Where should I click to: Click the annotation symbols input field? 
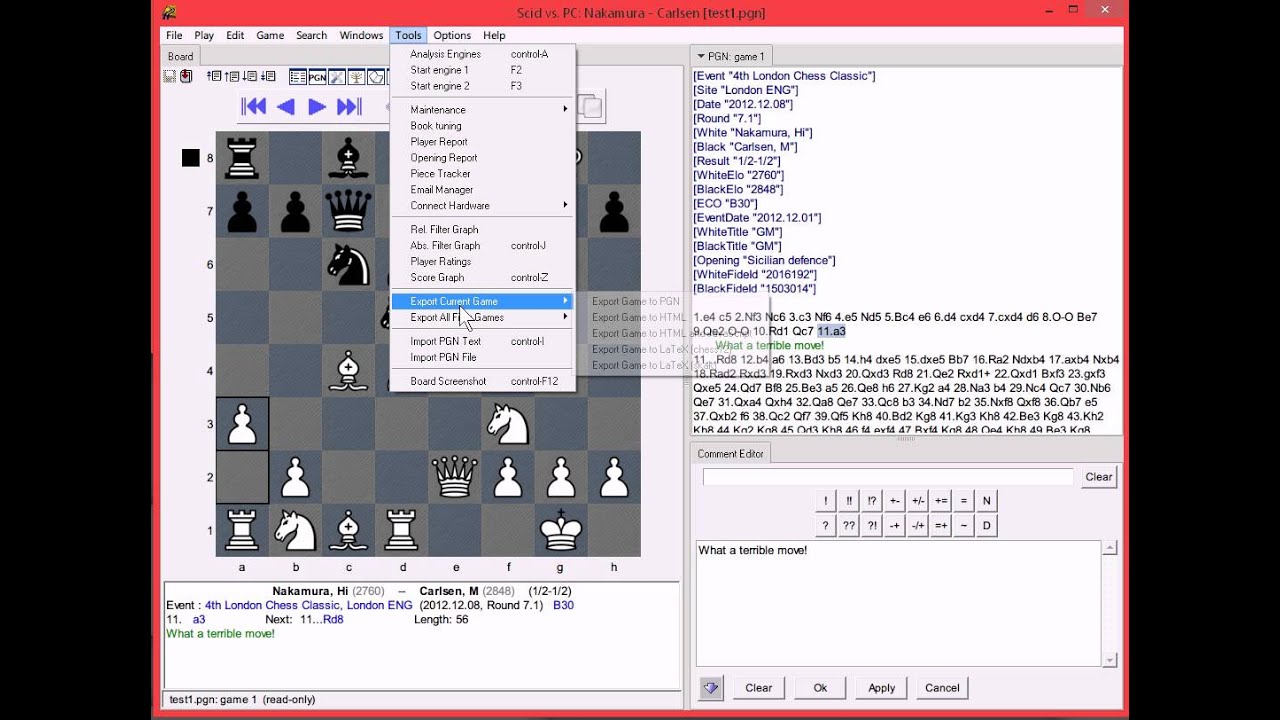pos(888,477)
